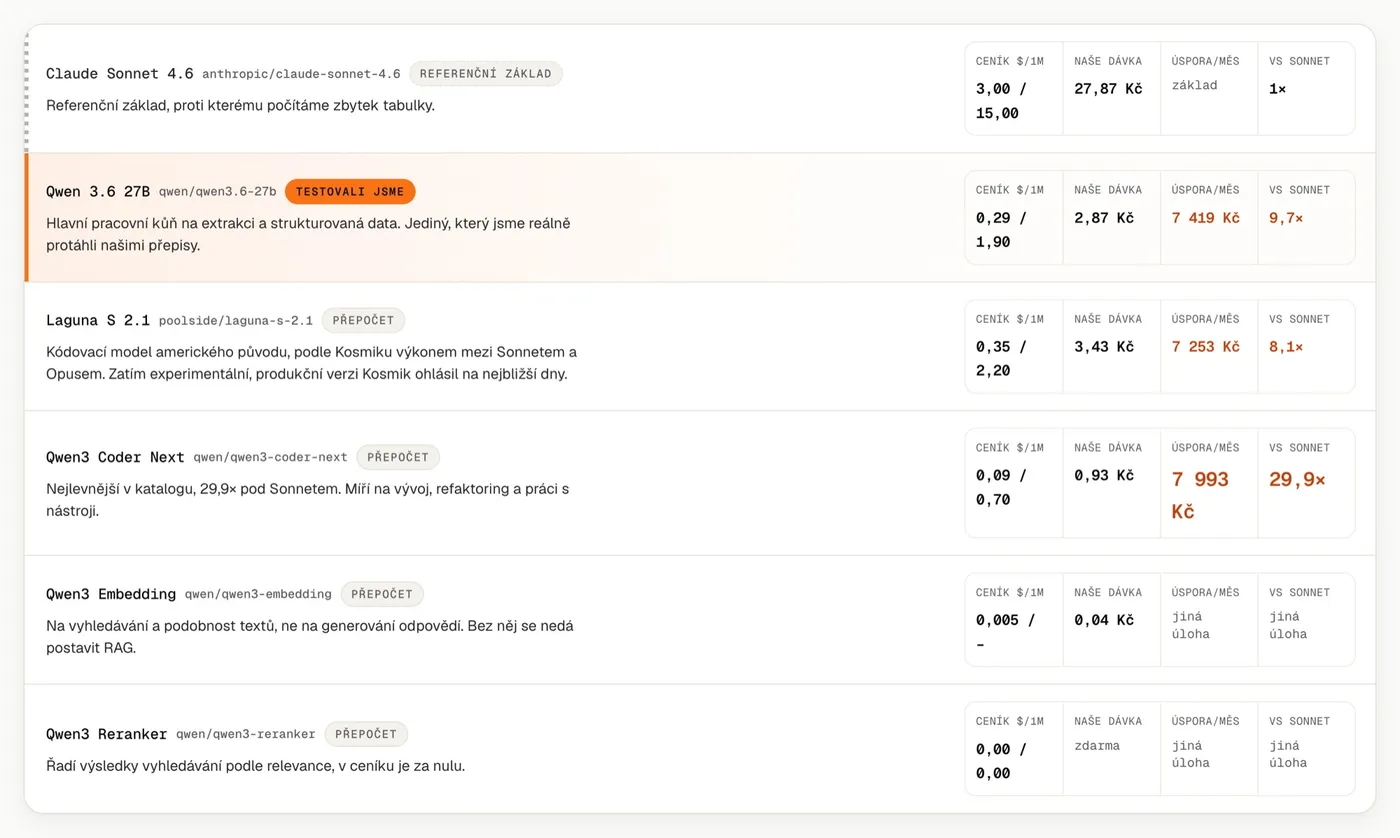
Task: Click the Qwen3 Coder Next model name
Action: coord(115,457)
